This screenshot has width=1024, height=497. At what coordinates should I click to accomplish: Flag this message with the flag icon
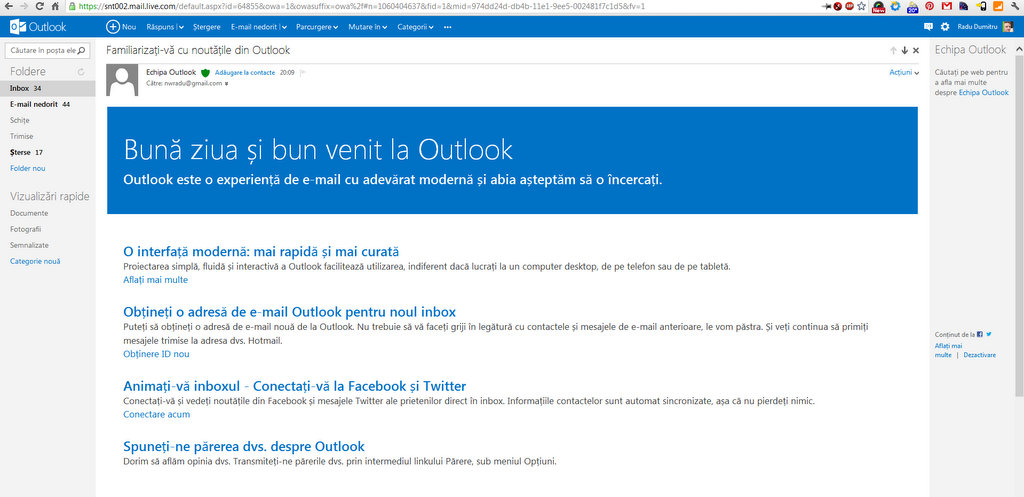point(302,72)
